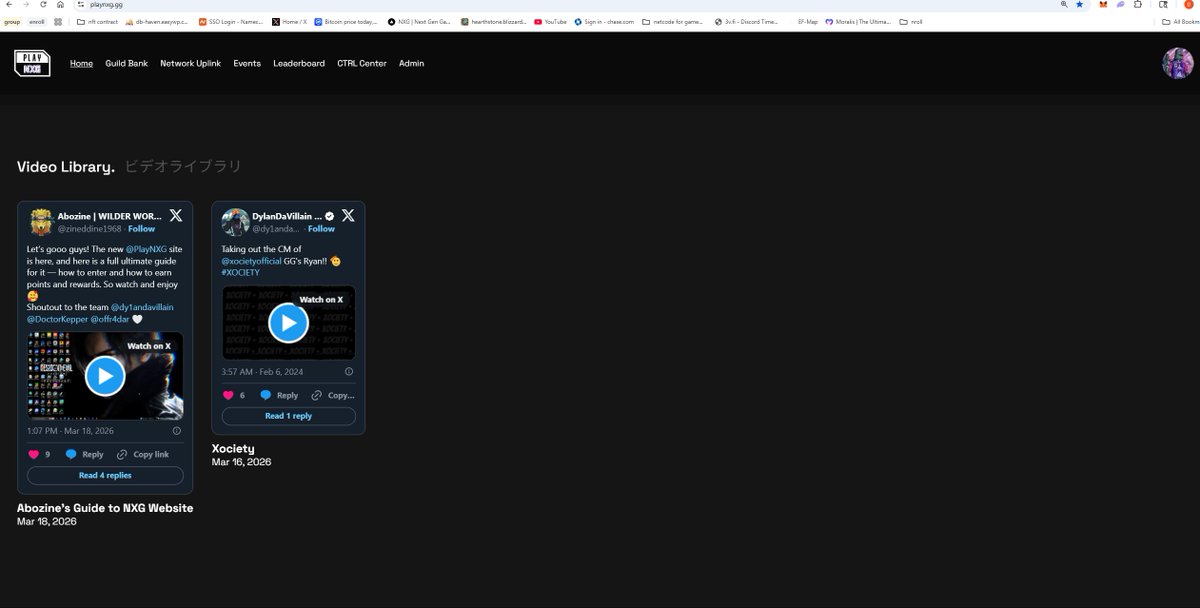Click Watch on X in Abozine's video
The image size is (1200, 608).
(x=149, y=346)
